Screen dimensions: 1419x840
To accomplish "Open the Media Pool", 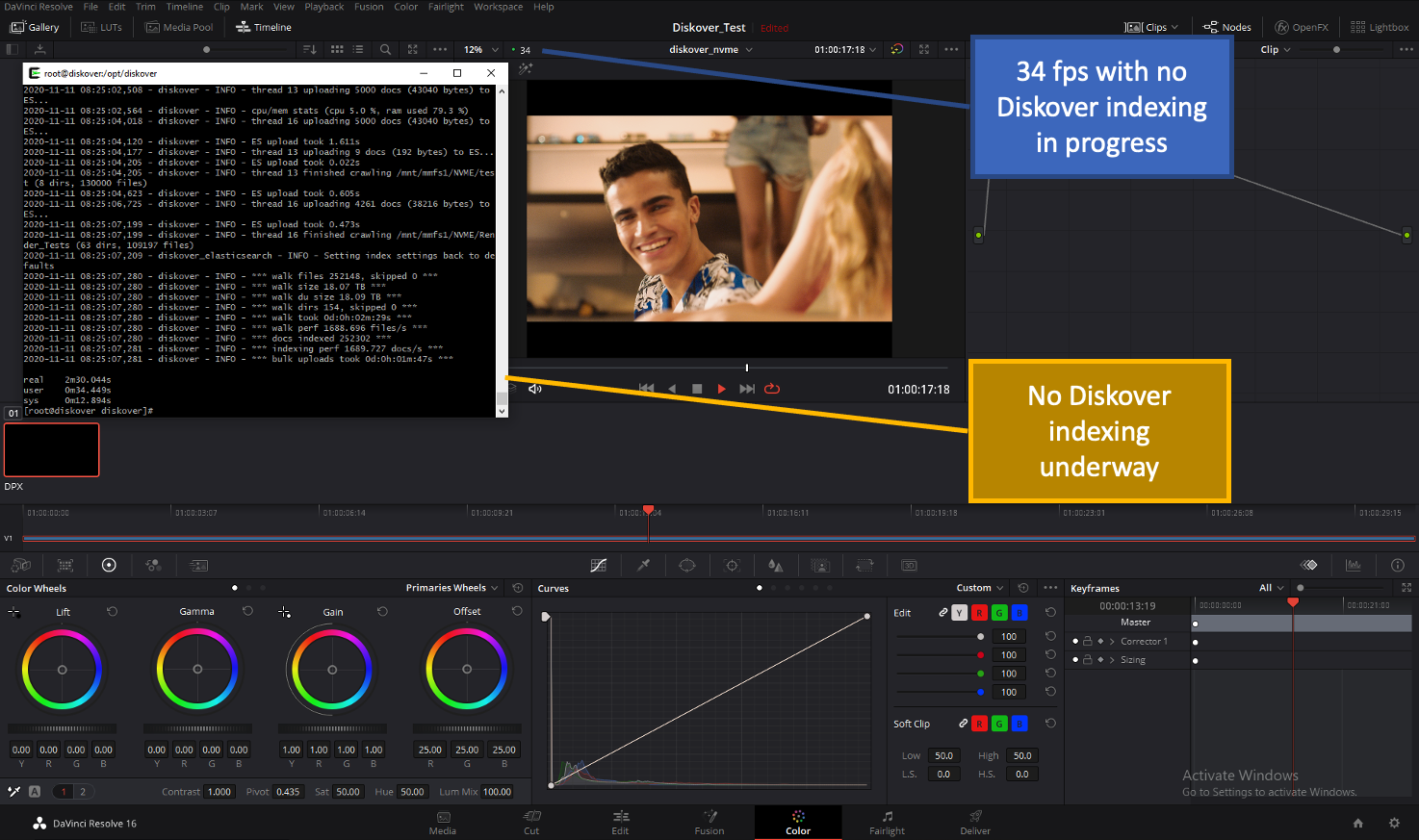I will click(x=179, y=27).
